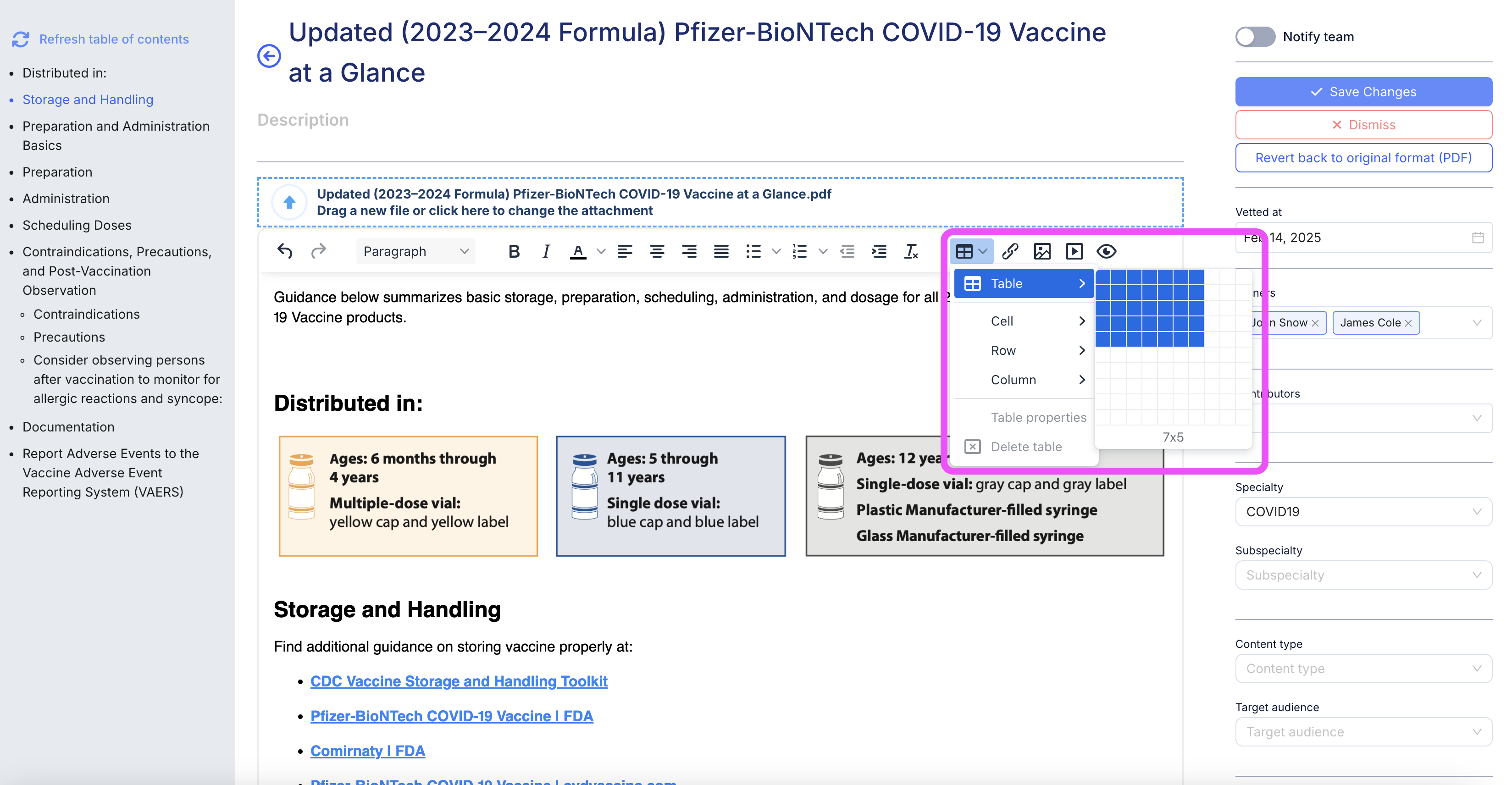Click the upload arrow attachment icon

(289, 202)
